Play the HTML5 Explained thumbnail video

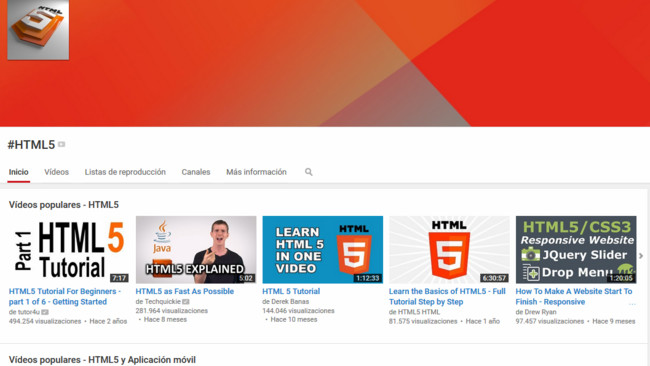point(196,250)
